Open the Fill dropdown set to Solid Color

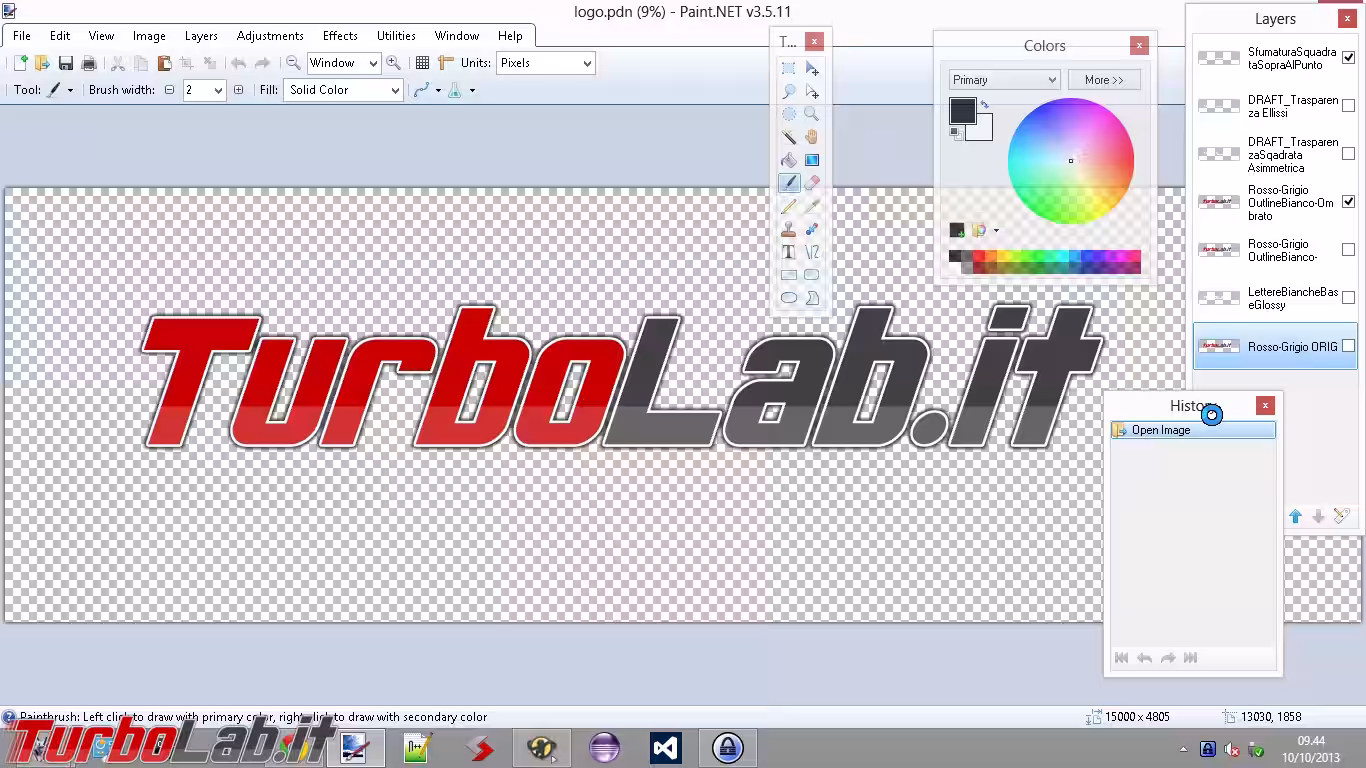[395, 89]
